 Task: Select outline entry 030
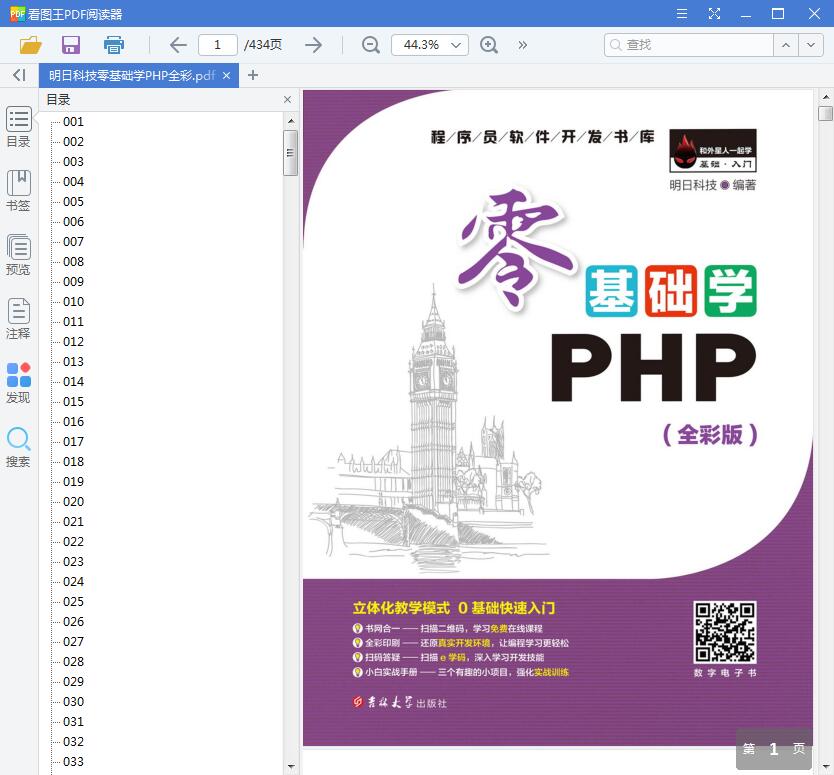point(73,702)
